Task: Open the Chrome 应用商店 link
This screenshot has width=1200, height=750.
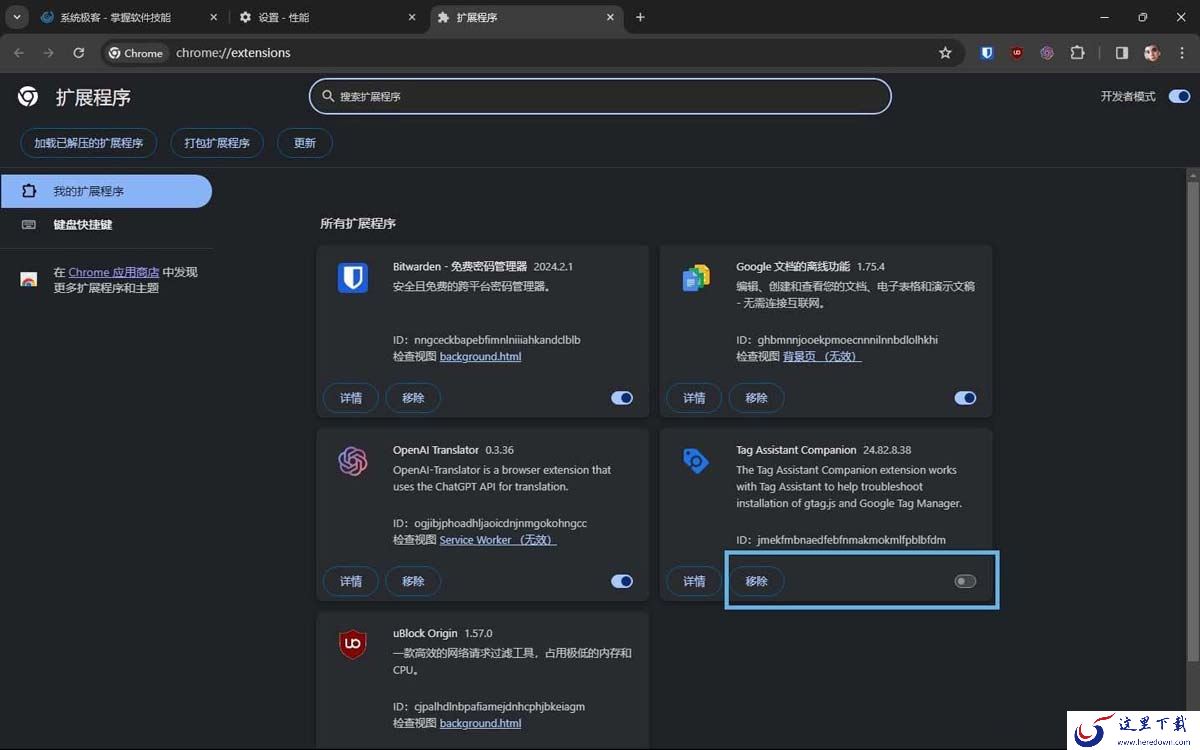Action: (x=114, y=272)
